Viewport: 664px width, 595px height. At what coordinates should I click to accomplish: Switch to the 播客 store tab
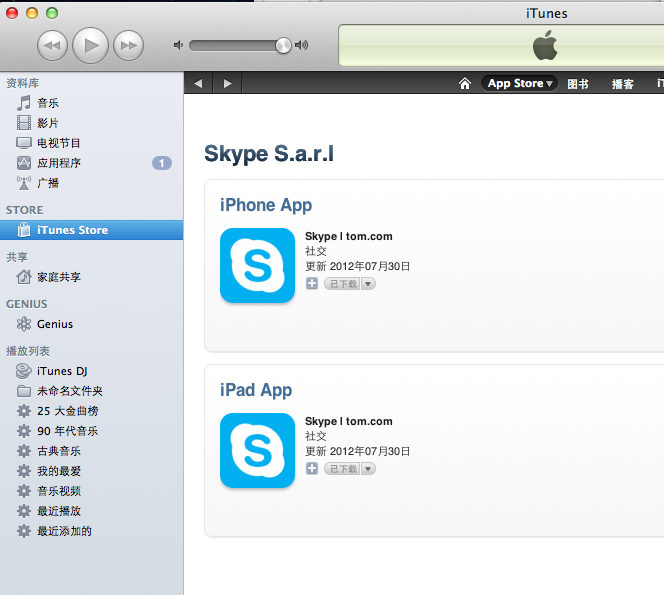click(622, 84)
